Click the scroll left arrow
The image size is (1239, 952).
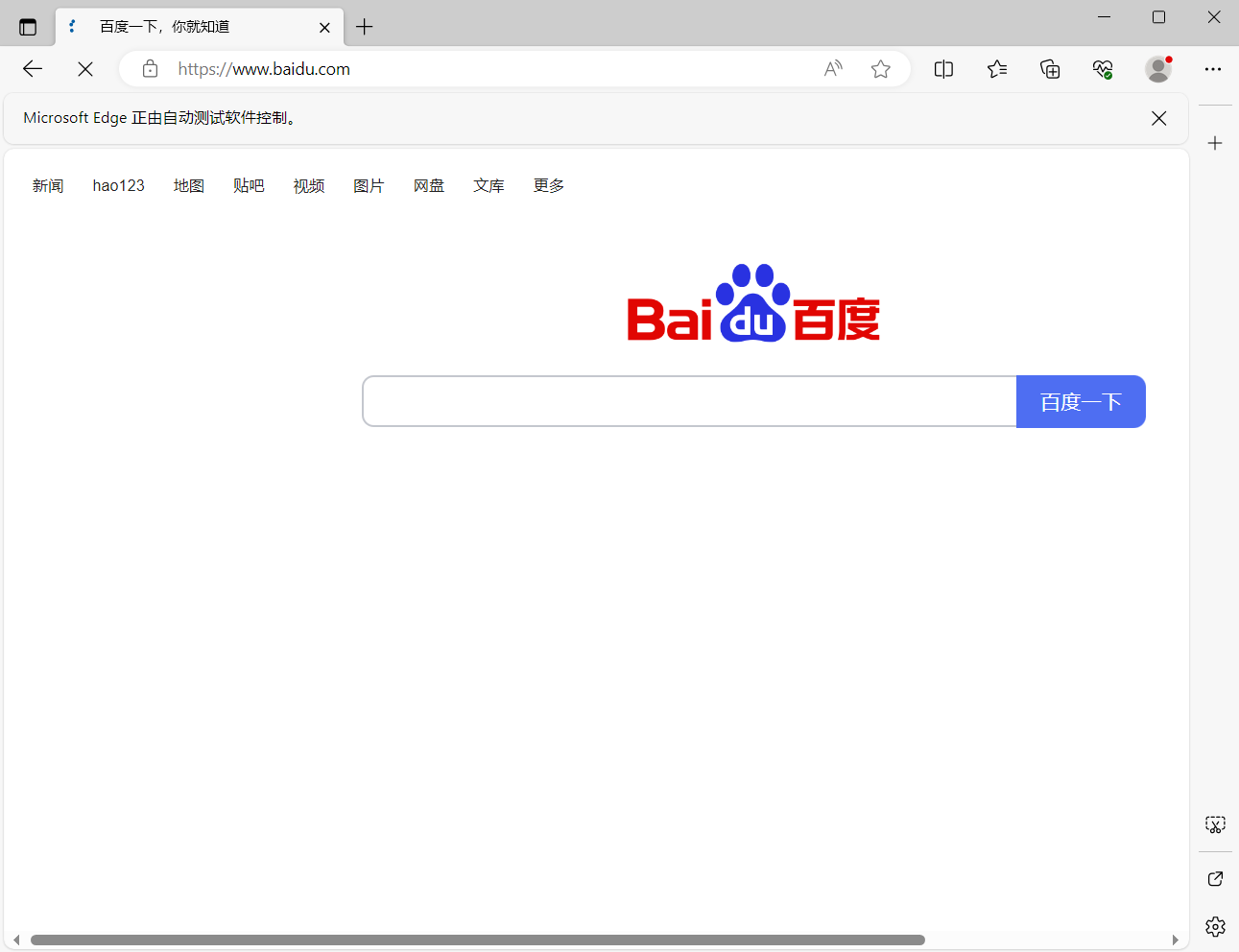pos(16,940)
